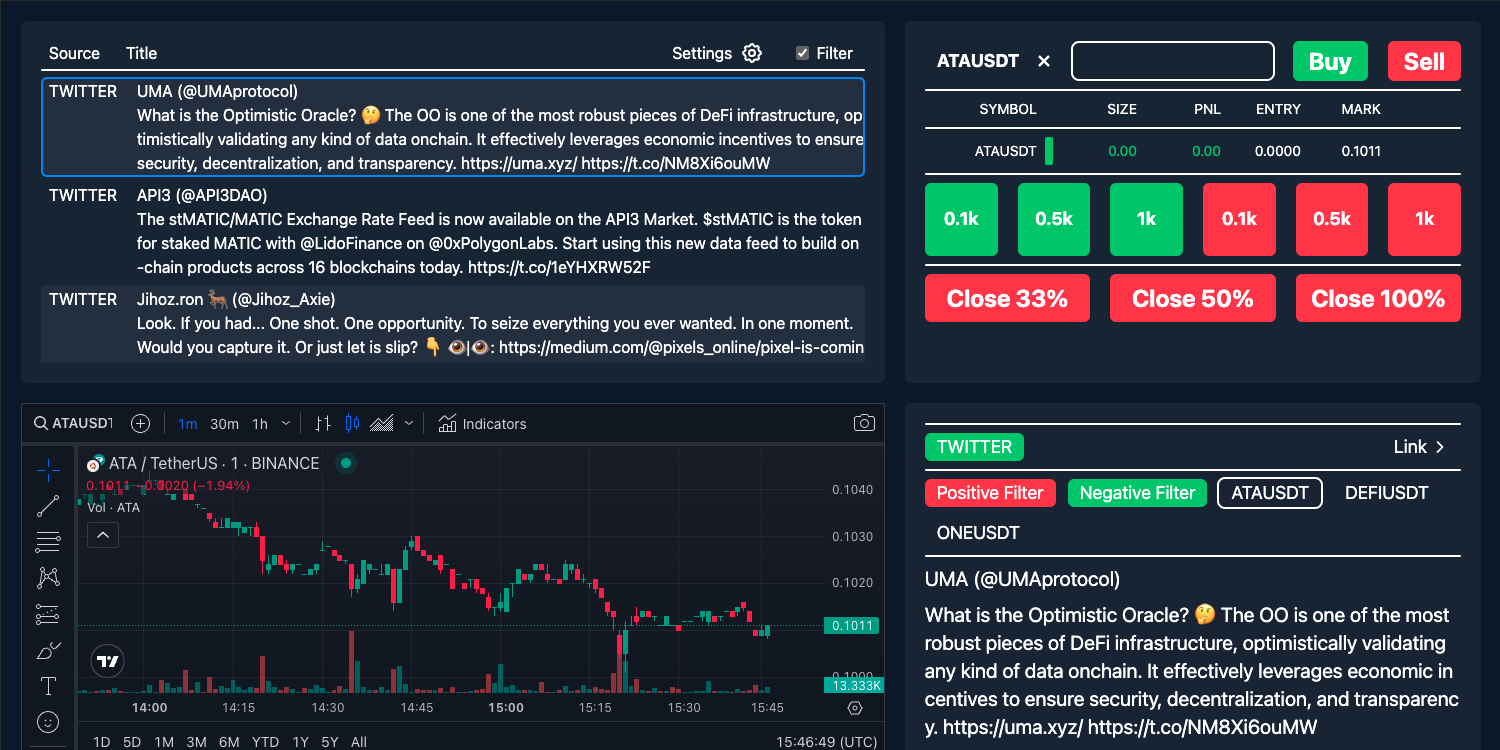1500x750 pixels.
Task: Sell 1k with the red button
Action: click(1424, 219)
